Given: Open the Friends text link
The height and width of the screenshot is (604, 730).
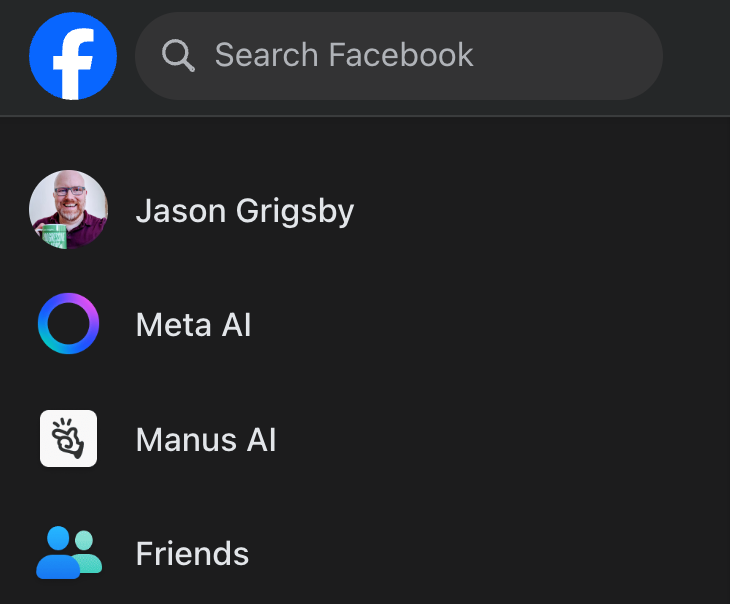Looking at the screenshot, I should tap(192, 553).
